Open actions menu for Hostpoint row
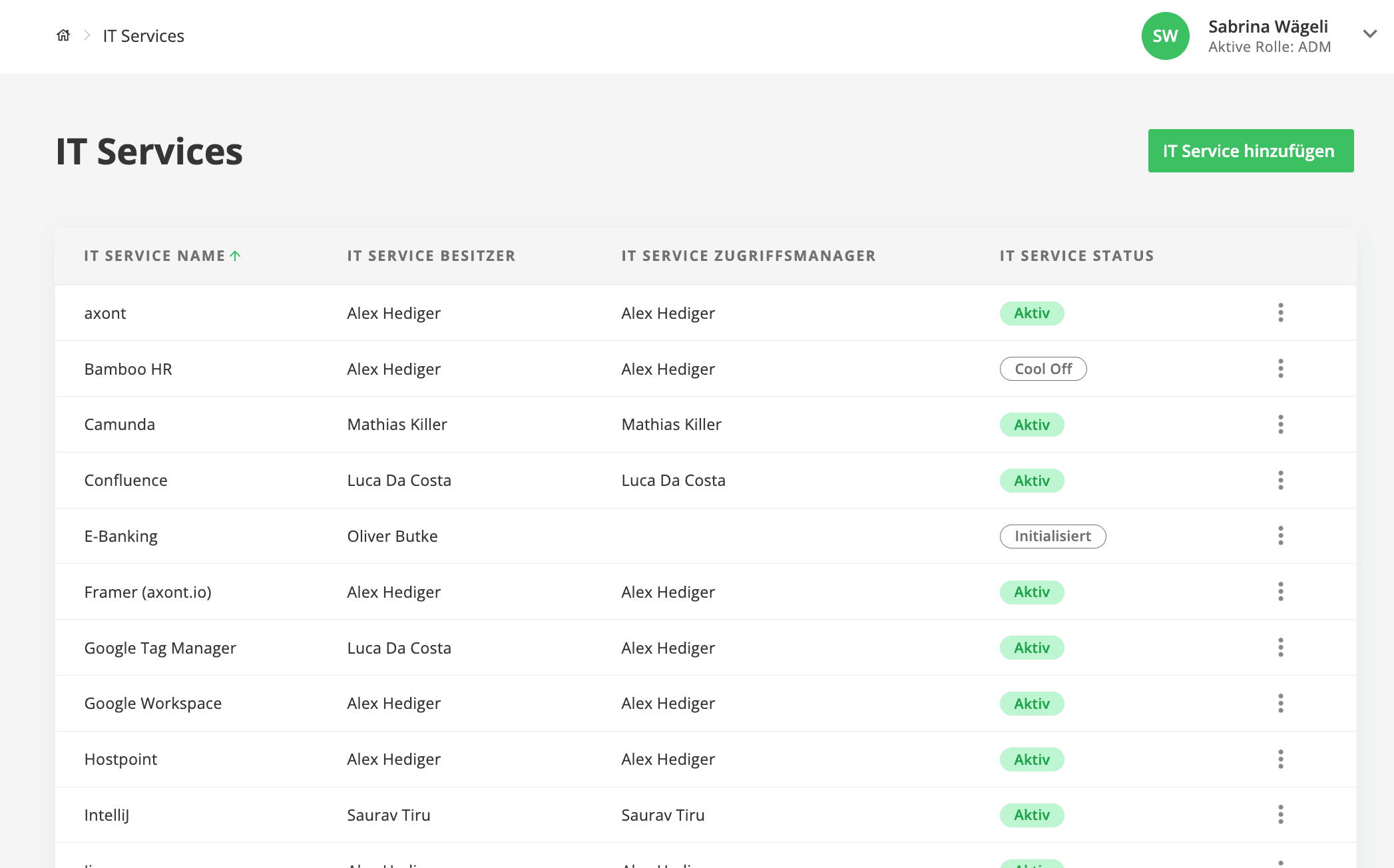This screenshot has height=868, width=1394. [1280, 759]
